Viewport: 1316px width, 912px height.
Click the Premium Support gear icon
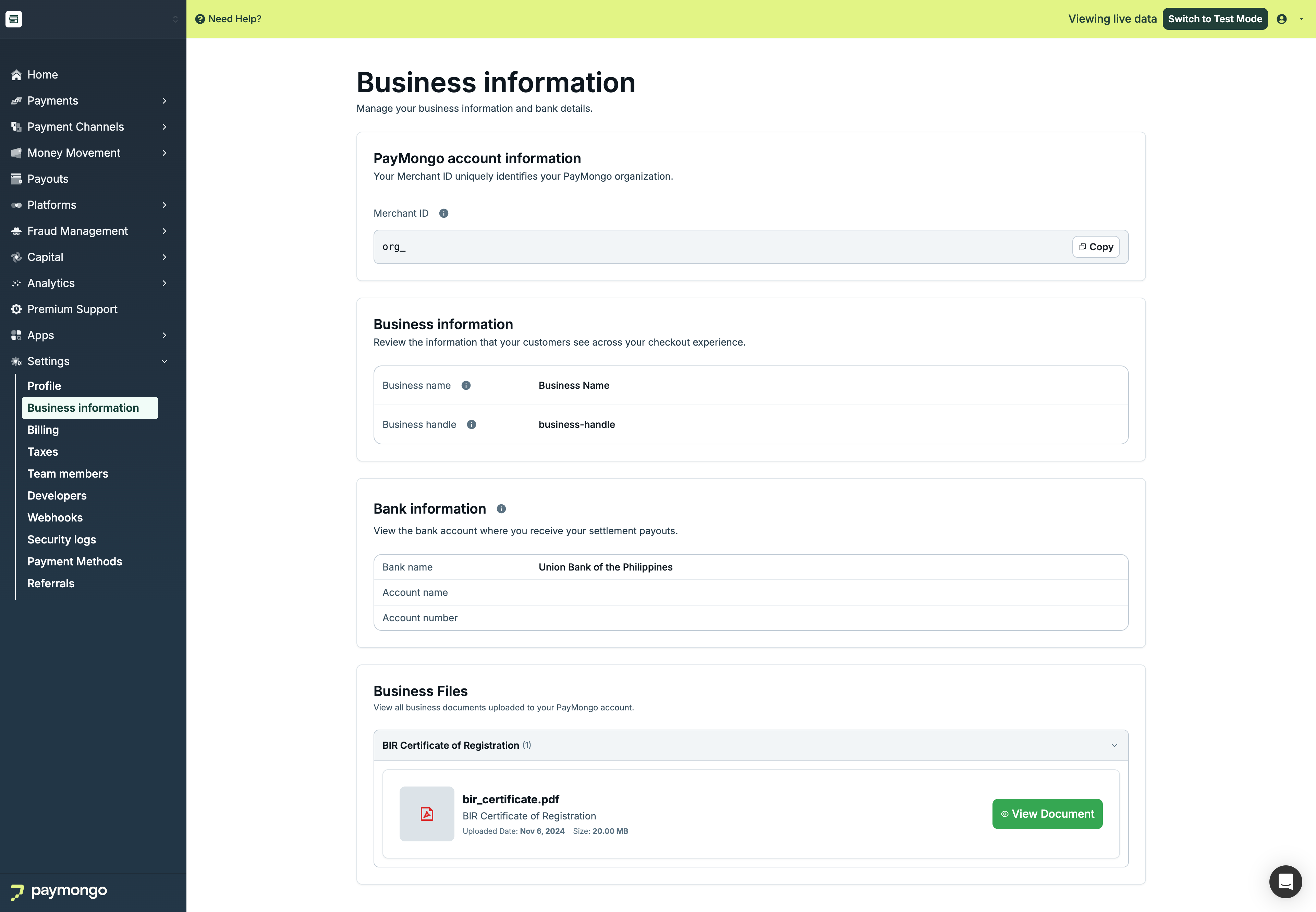15,309
